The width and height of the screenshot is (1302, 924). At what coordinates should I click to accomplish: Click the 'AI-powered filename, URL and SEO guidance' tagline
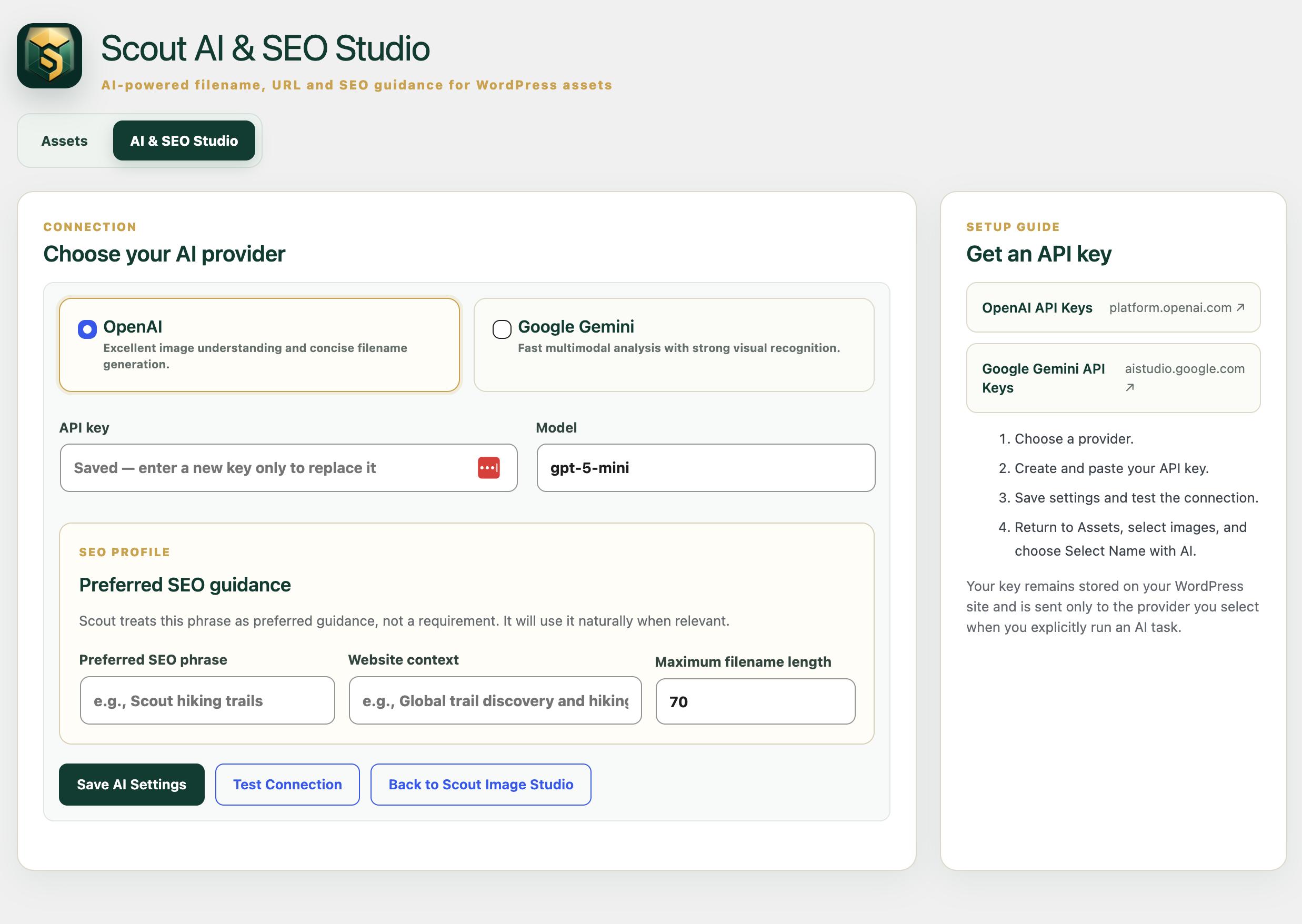click(x=357, y=85)
